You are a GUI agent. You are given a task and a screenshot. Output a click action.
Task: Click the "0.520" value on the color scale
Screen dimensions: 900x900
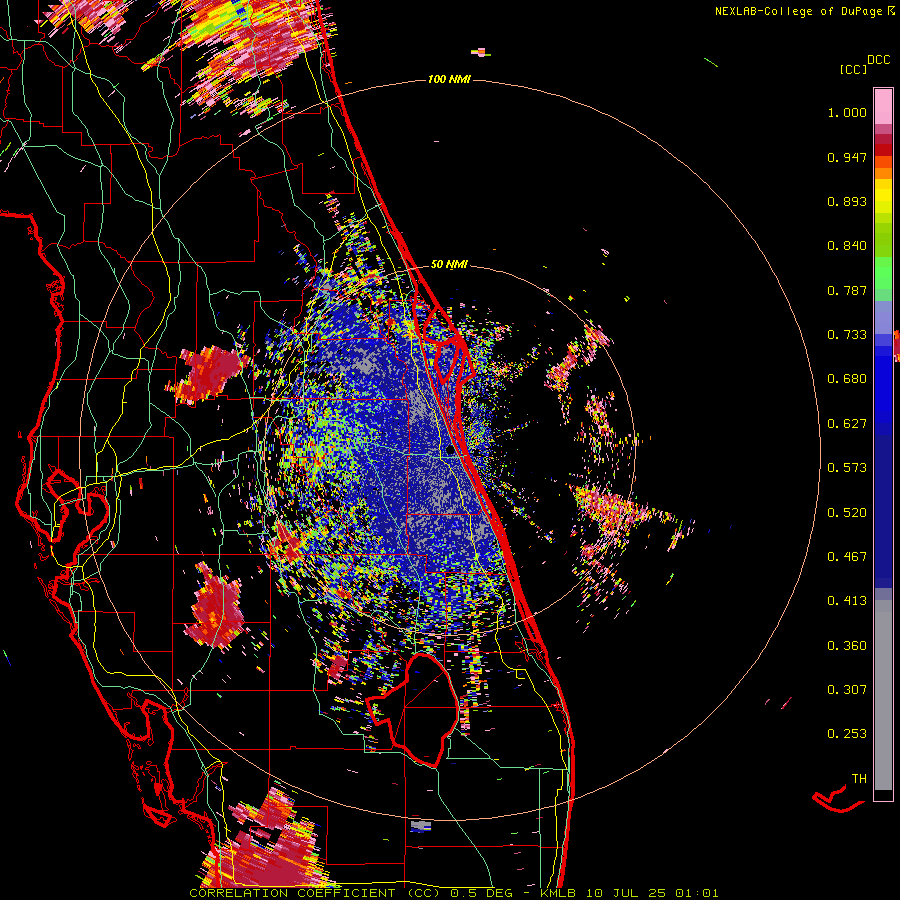click(847, 513)
